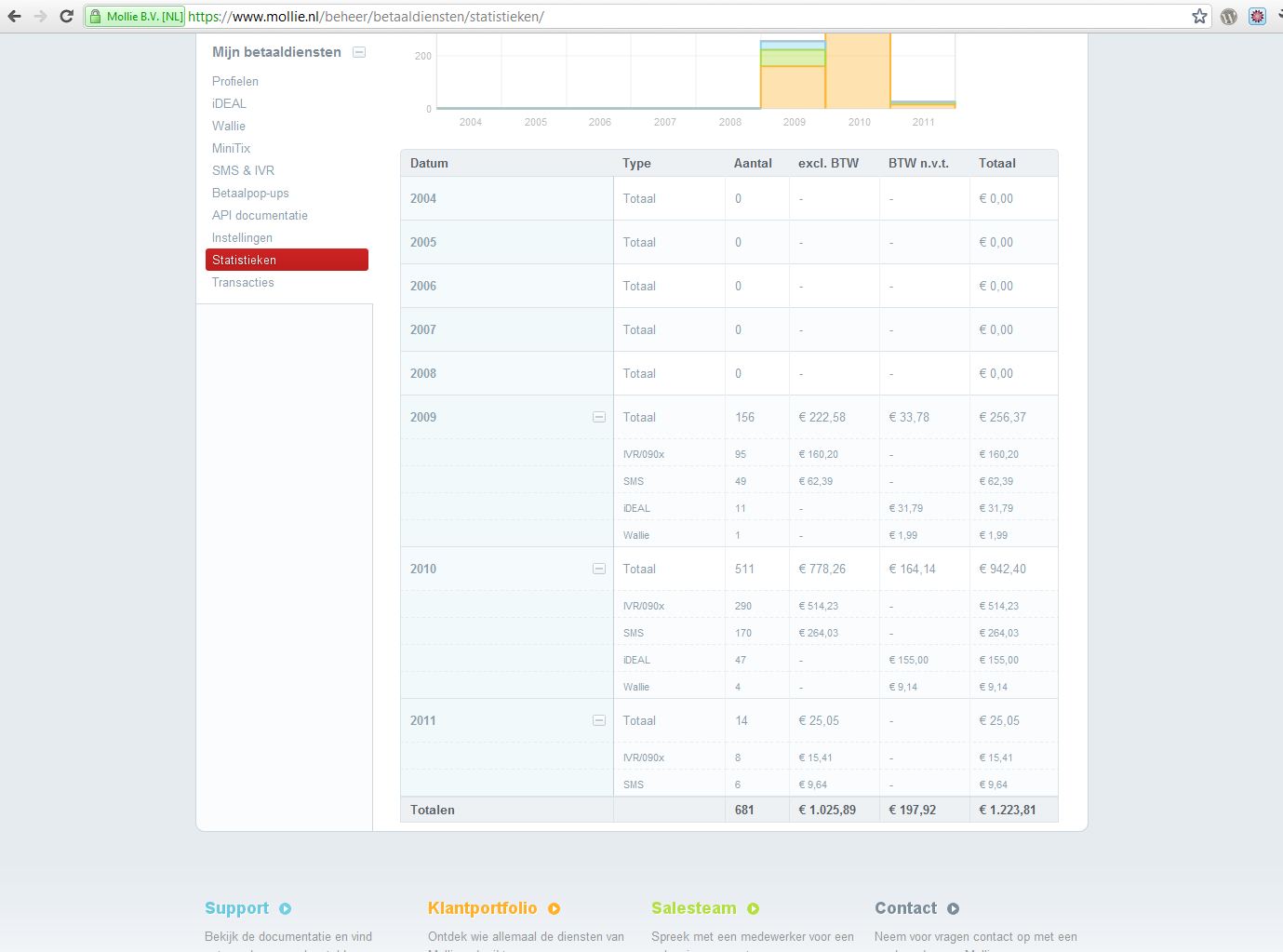Click the Mollie B.V. SSL padlock badge
This screenshot has width=1283, height=952.
[135, 16]
